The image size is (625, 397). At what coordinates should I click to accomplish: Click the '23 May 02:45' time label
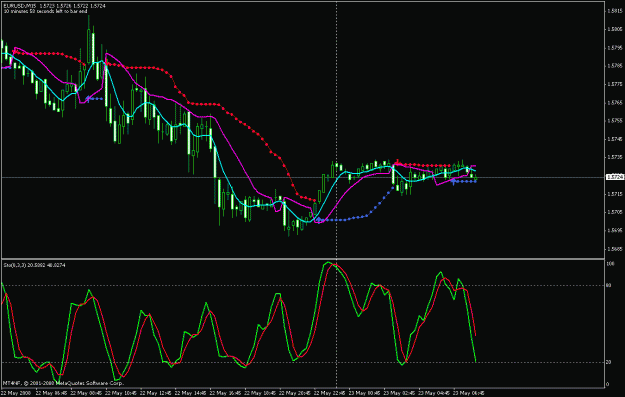[399, 393]
